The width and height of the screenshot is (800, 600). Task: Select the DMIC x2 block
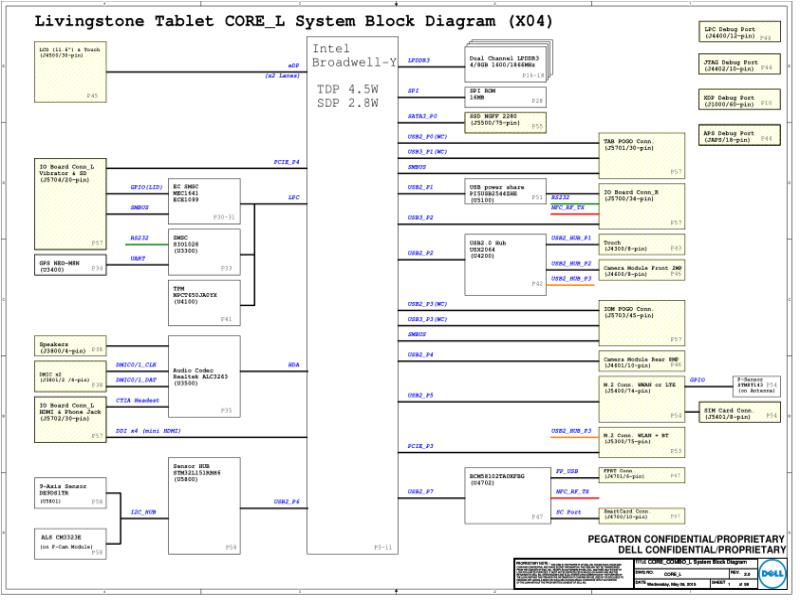[x=70, y=377]
